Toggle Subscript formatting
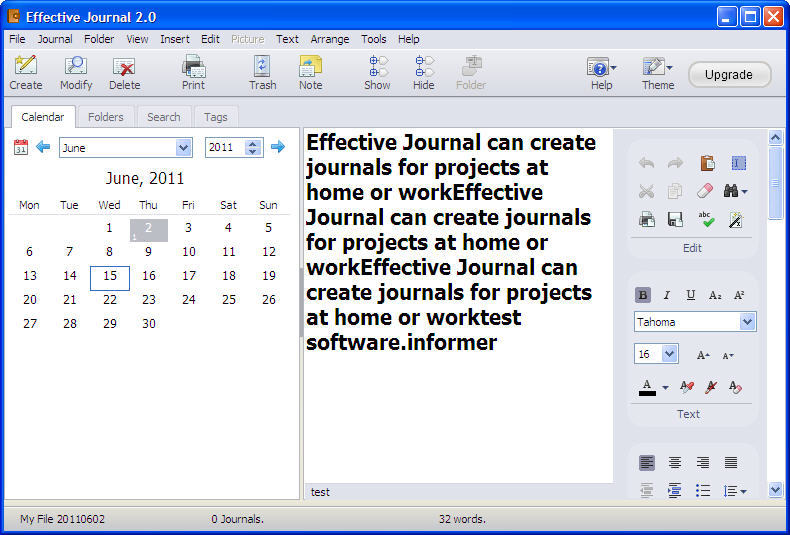Image resolution: width=790 pixels, height=535 pixels. tap(715, 295)
